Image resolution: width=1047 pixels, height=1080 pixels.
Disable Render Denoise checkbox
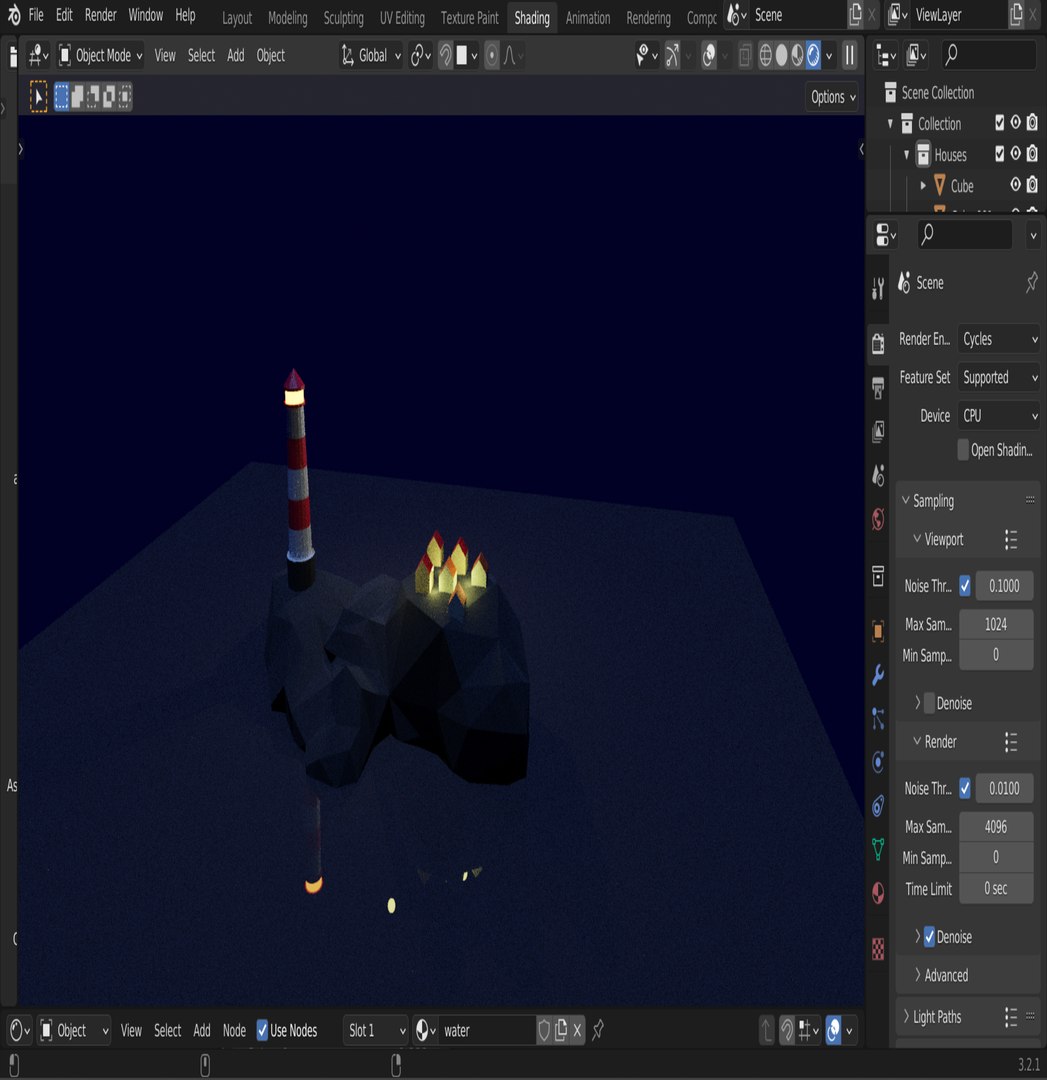[x=929, y=937]
